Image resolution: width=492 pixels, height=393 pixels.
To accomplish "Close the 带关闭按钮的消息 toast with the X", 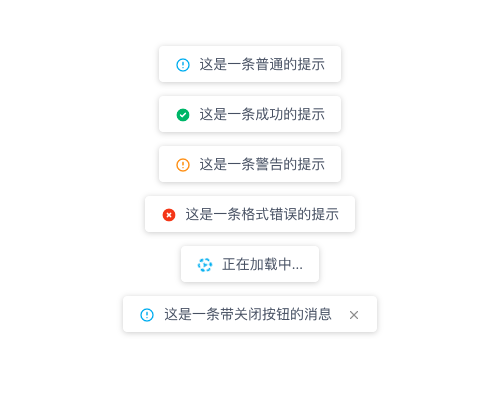I will pyautogui.click(x=354, y=315).
